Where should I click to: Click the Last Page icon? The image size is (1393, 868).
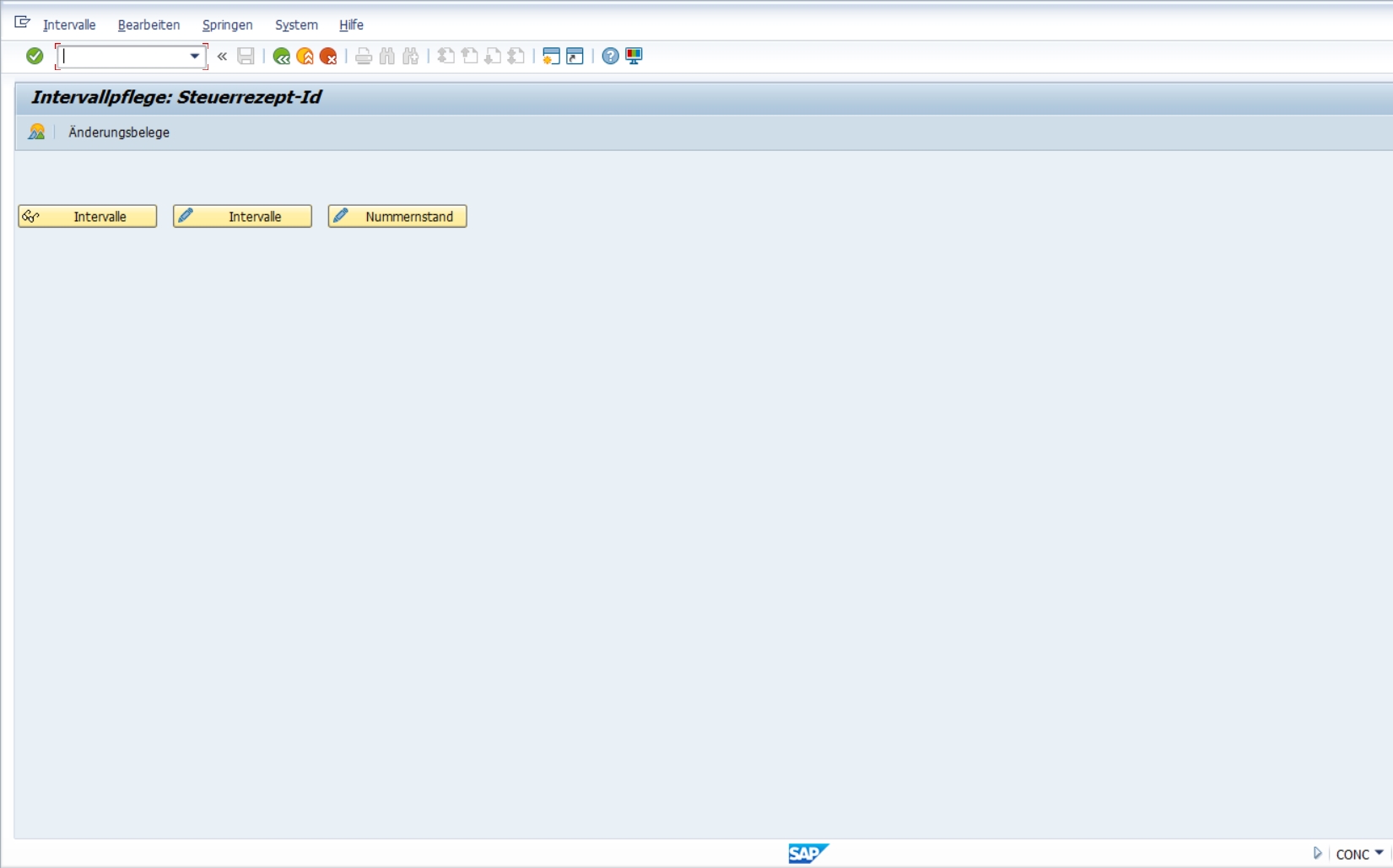point(516,57)
